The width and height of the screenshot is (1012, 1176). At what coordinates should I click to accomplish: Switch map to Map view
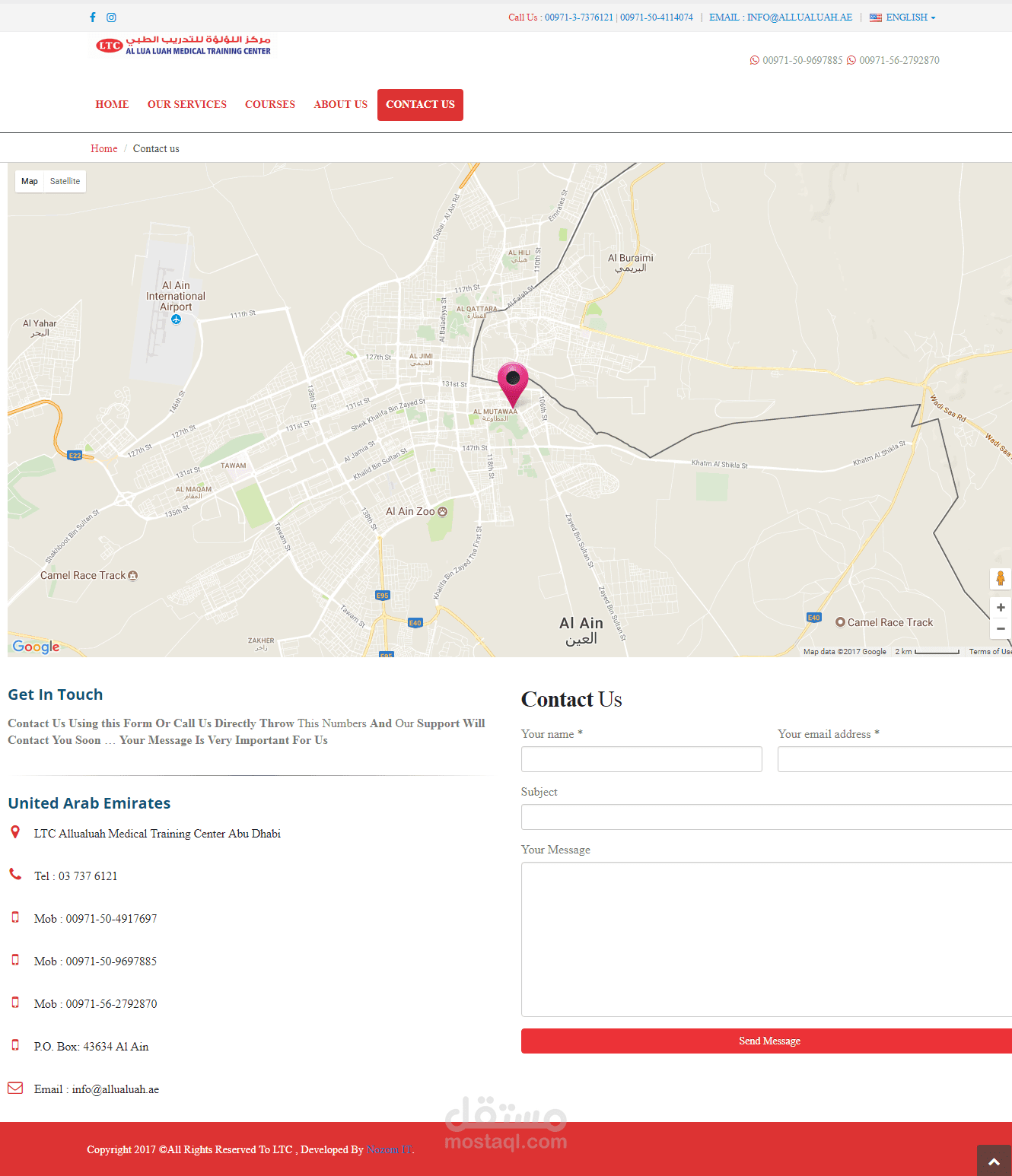[30, 181]
